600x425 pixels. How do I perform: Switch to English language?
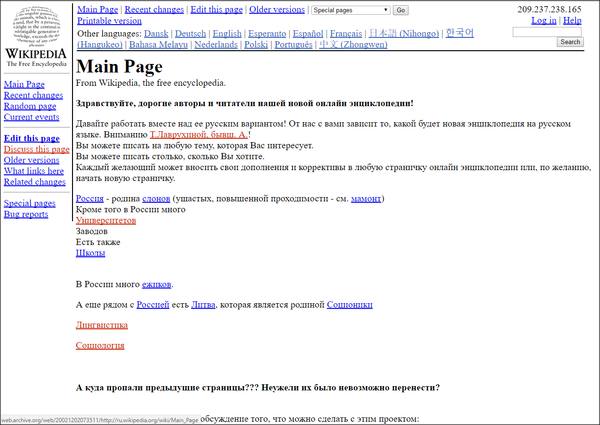(227, 34)
